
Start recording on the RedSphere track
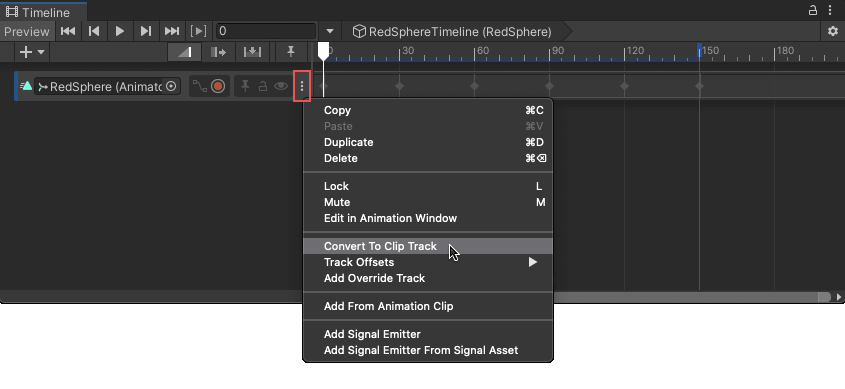pos(218,86)
